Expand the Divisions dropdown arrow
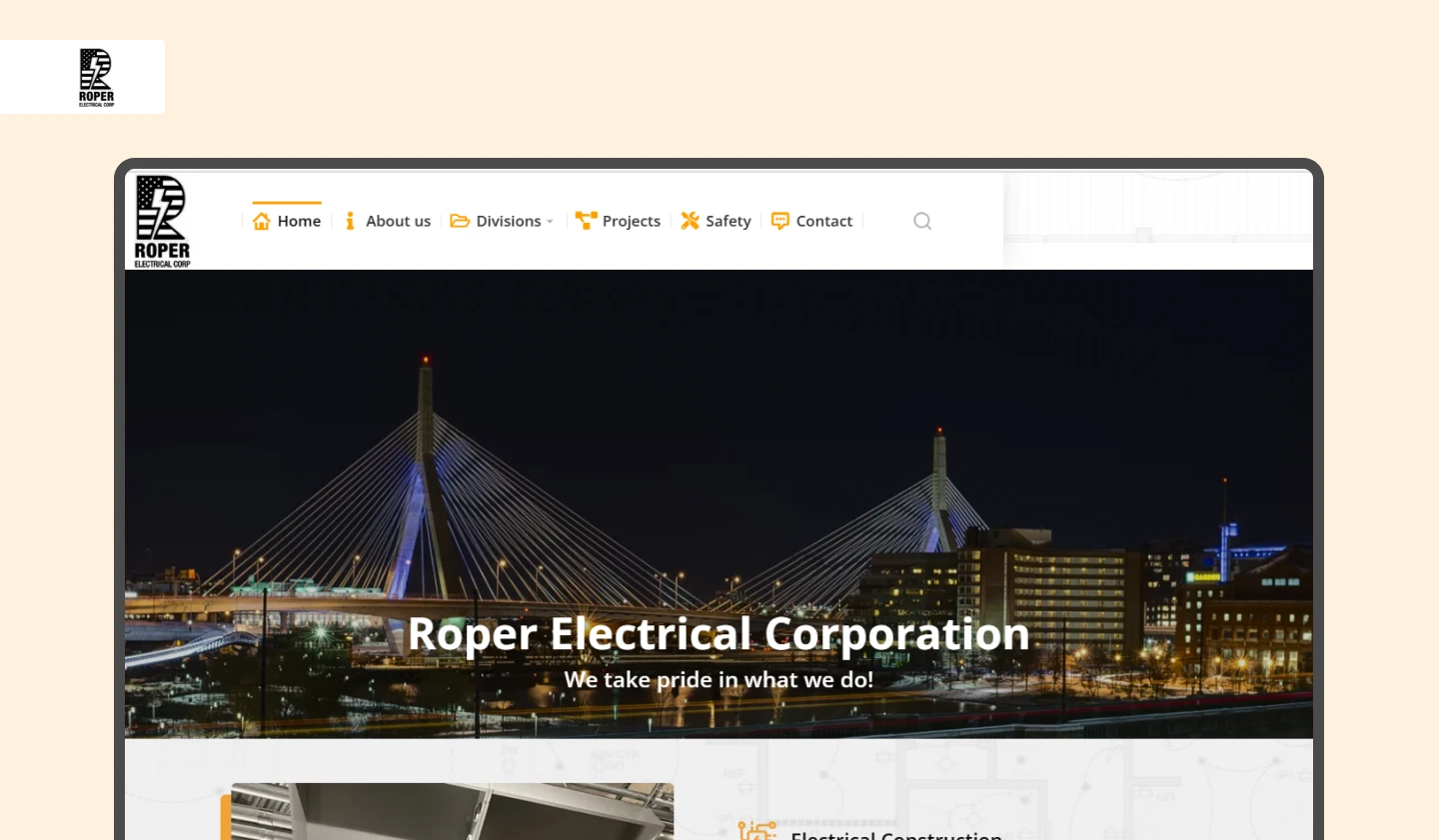 pyautogui.click(x=550, y=222)
